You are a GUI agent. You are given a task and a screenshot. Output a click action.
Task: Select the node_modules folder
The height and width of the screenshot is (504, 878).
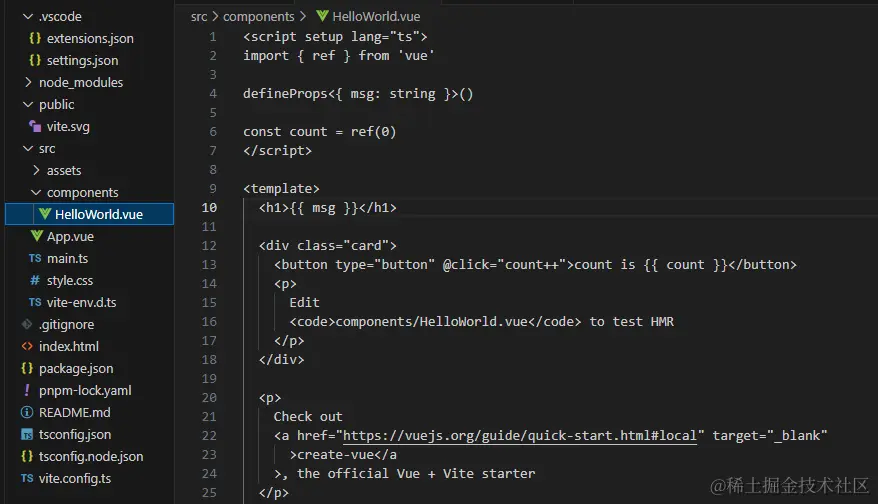click(81, 83)
